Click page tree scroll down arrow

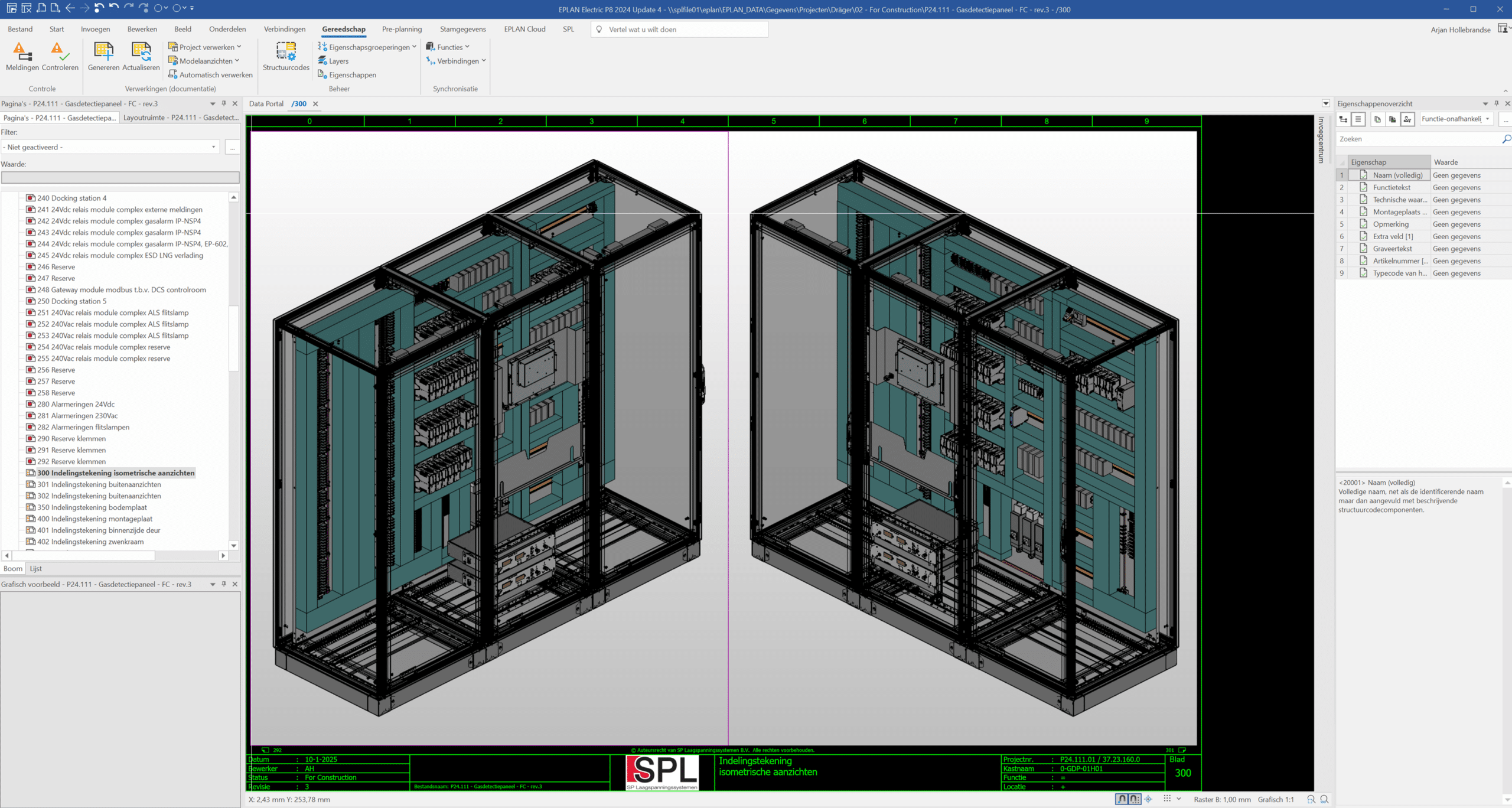click(x=234, y=546)
